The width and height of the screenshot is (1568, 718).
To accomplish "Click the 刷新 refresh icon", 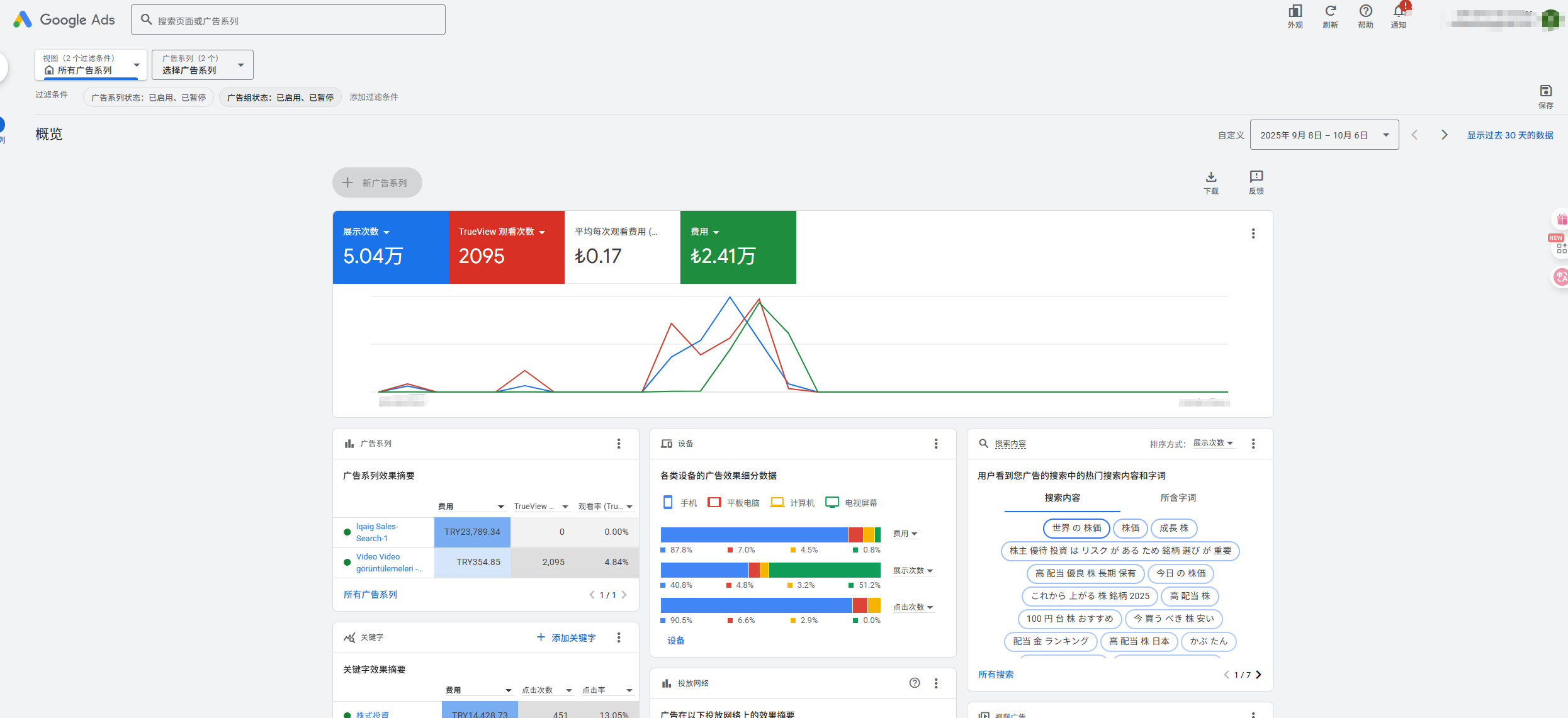I will coord(1330,12).
